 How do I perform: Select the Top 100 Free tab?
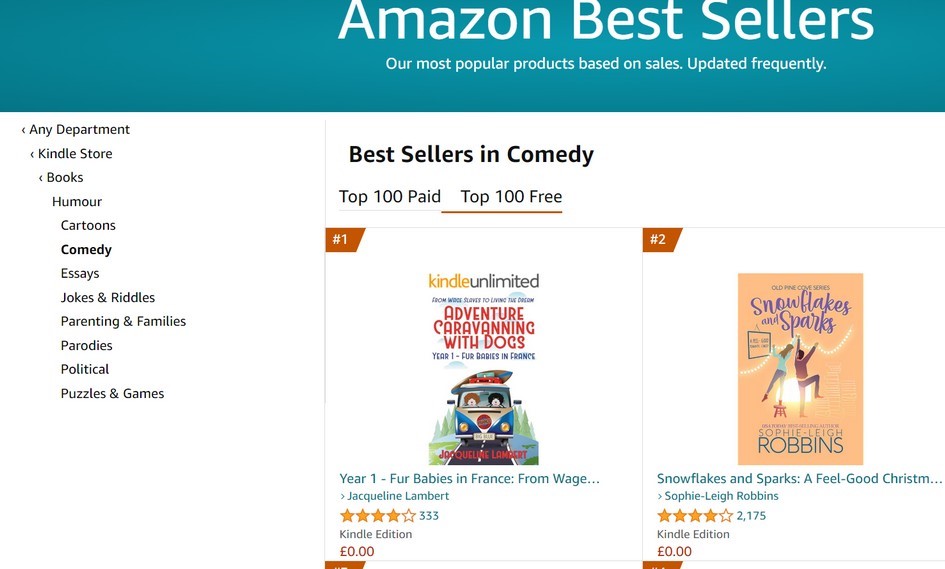(511, 197)
